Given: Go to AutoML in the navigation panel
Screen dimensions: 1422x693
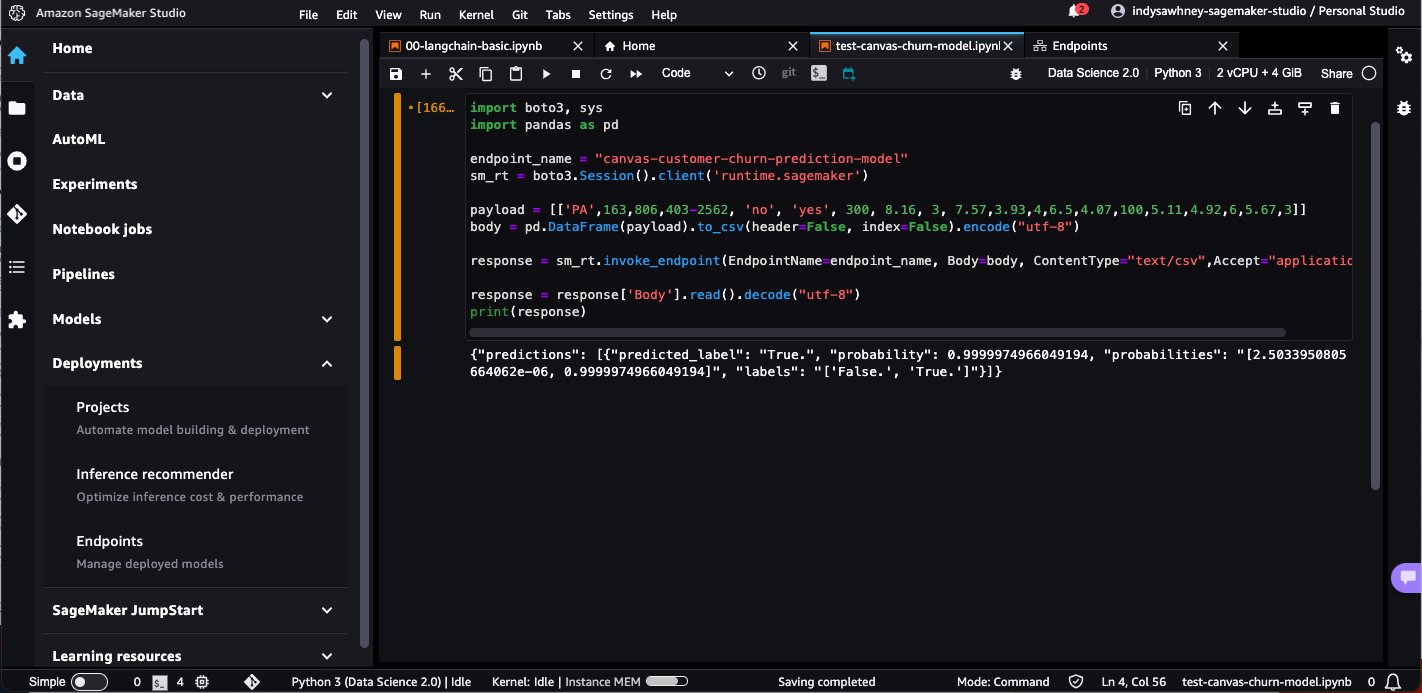Looking at the screenshot, I should coord(78,140).
